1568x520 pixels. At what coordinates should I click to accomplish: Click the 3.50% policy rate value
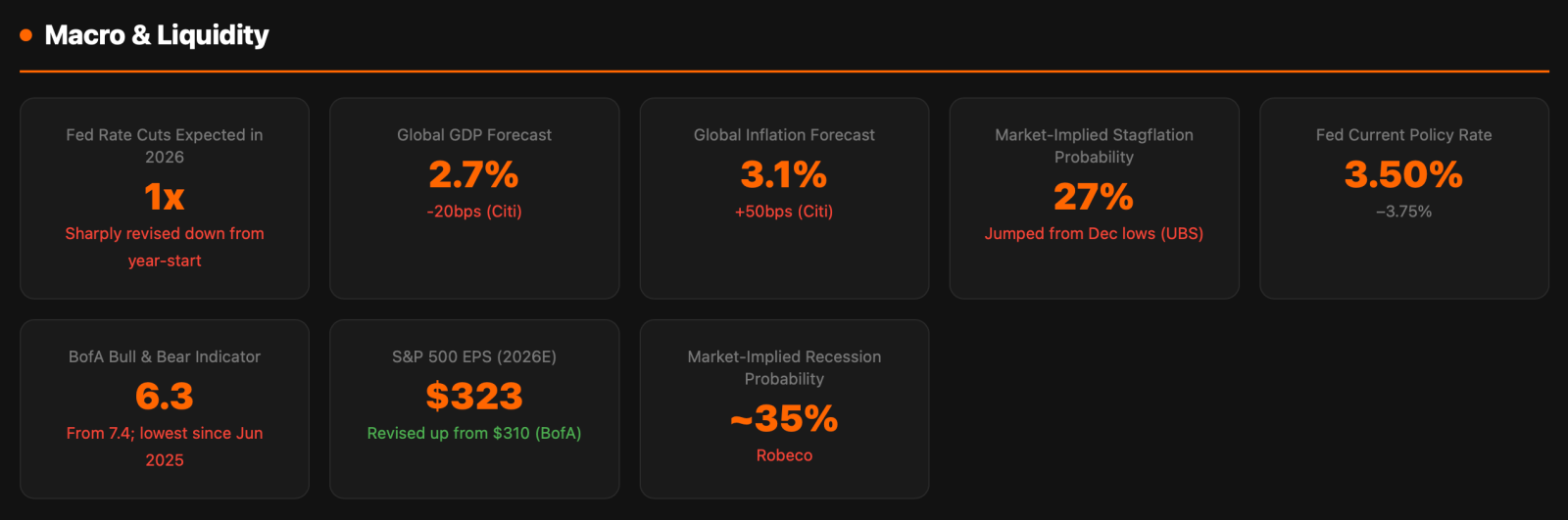(1404, 174)
